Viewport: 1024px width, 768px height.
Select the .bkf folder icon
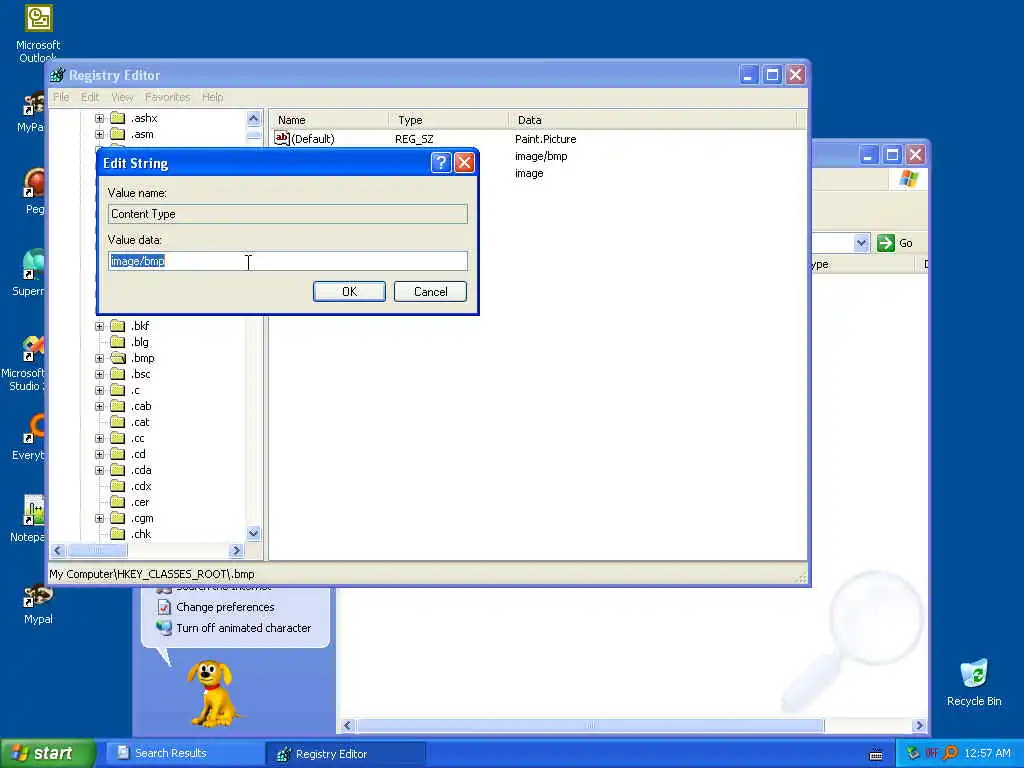(118, 326)
